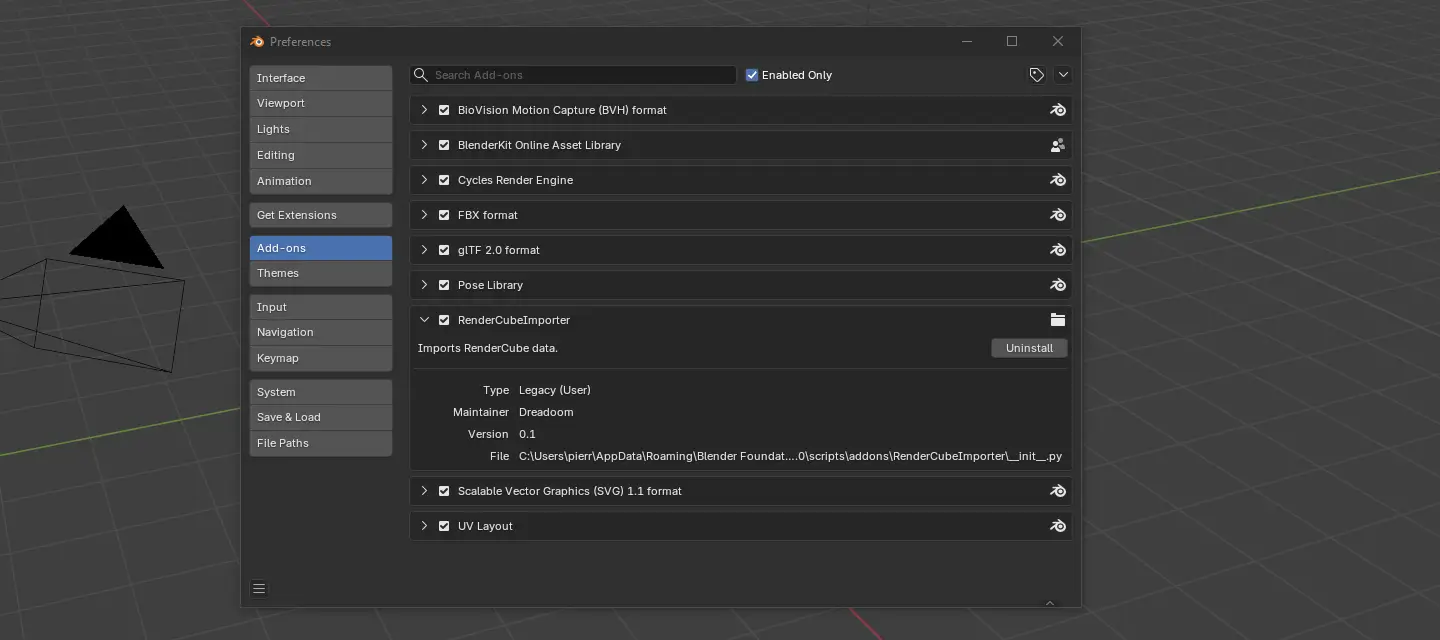Viewport: 1440px width, 640px height.
Task: Open the Get Extensions section
Action: pos(320,215)
